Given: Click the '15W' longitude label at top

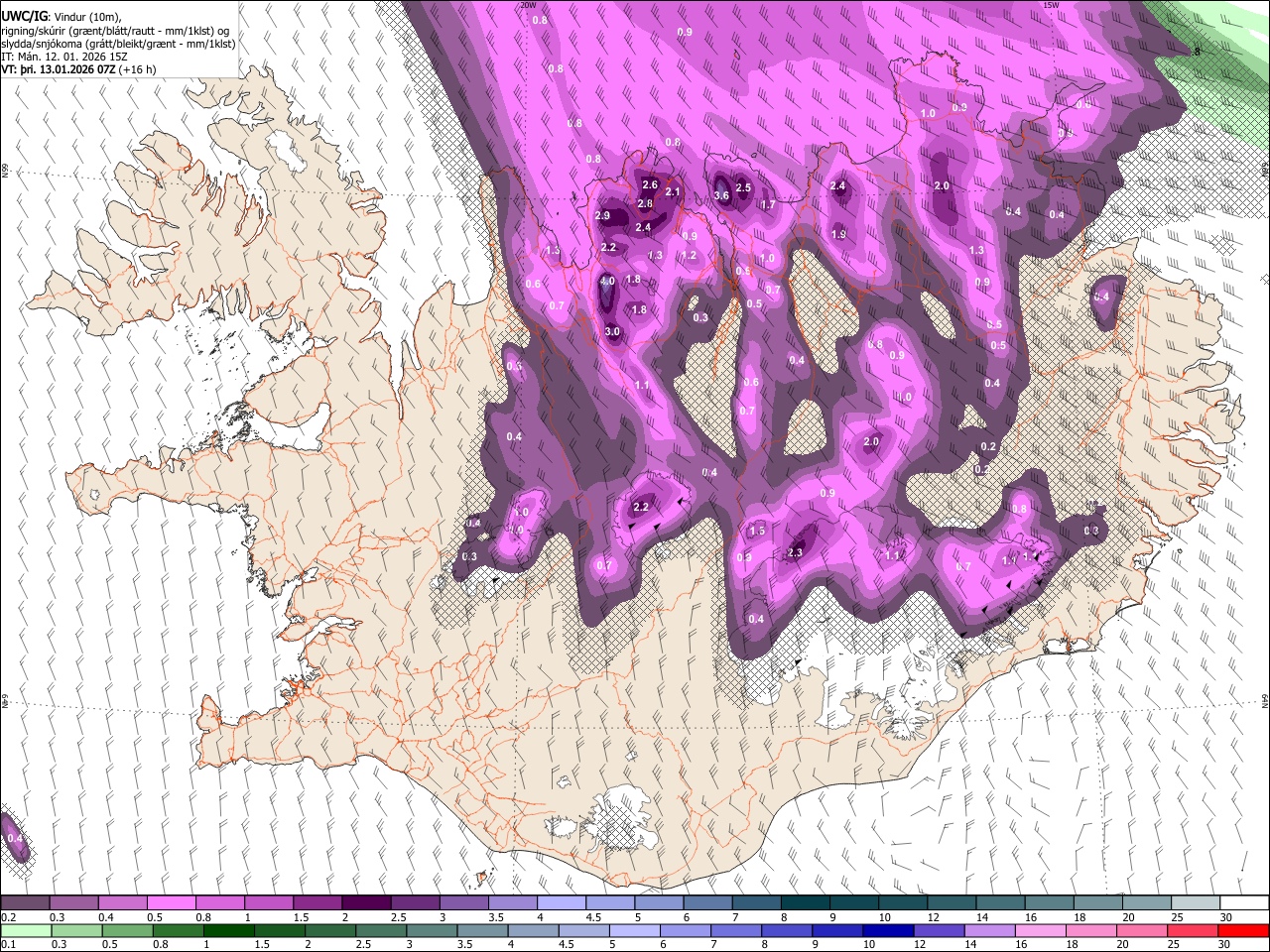Looking at the screenshot, I should [x=1051, y=5].
